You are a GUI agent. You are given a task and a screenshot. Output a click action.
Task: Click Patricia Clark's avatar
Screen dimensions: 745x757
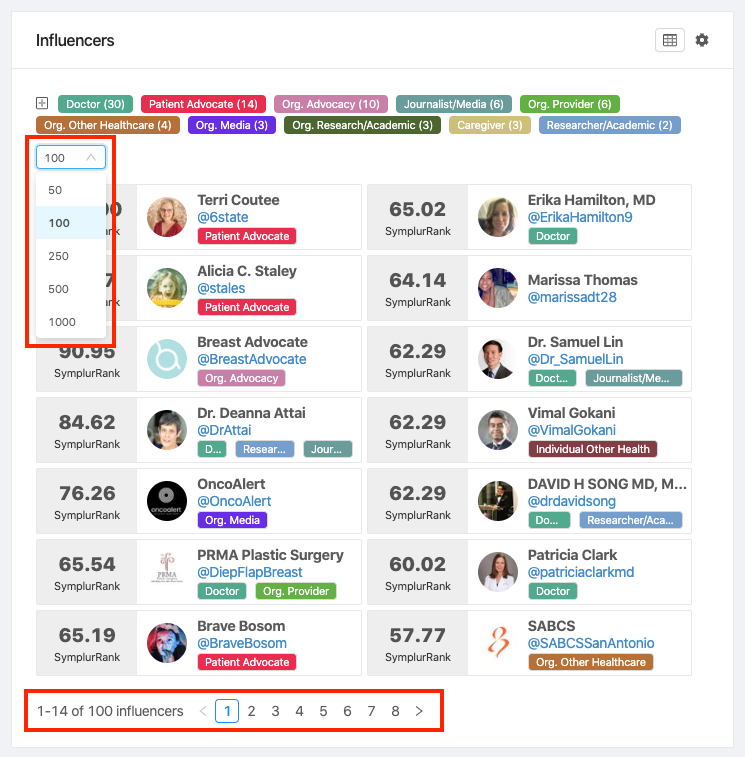pos(497,572)
